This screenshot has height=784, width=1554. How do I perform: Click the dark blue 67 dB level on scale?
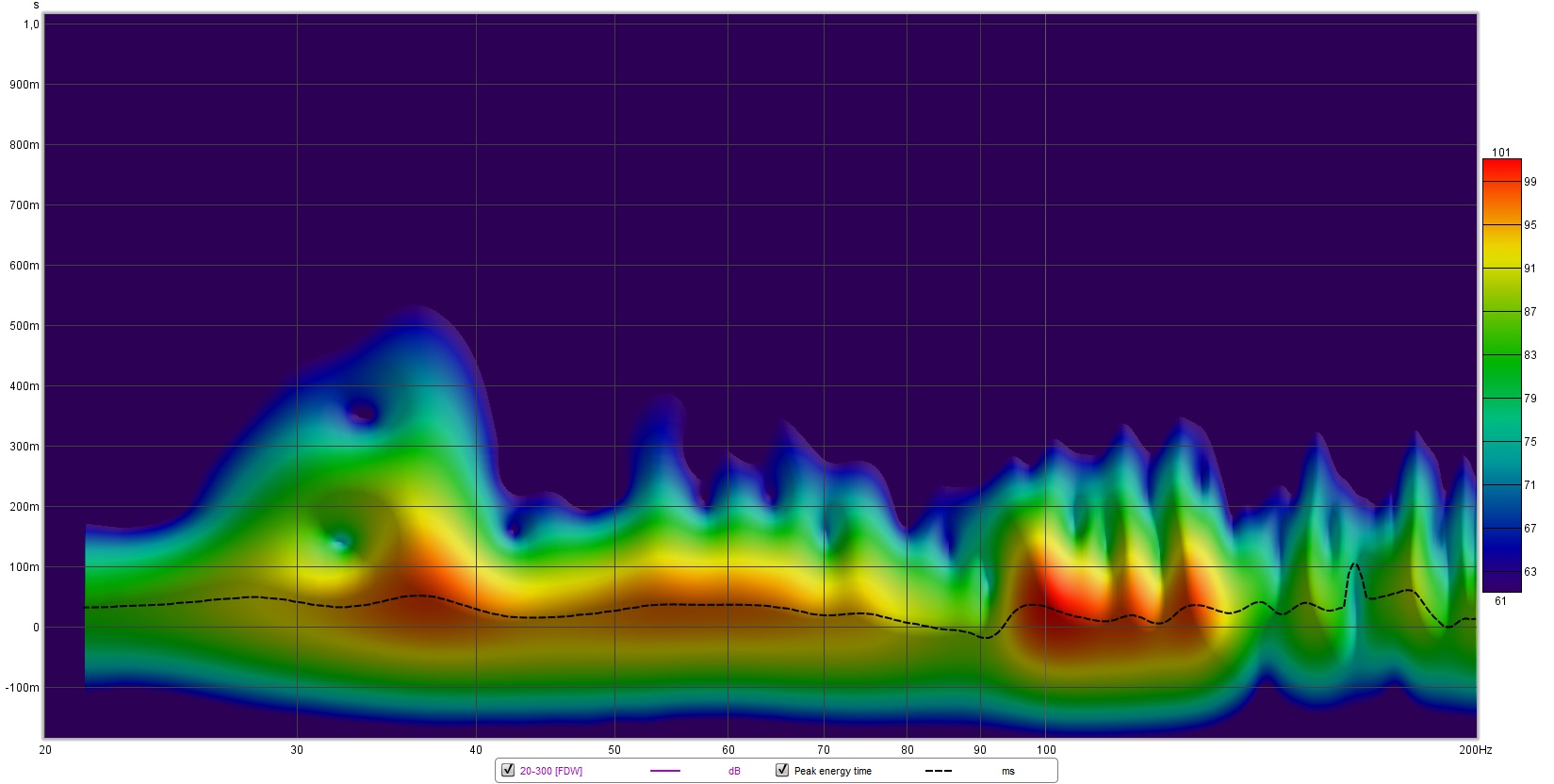click(1502, 529)
